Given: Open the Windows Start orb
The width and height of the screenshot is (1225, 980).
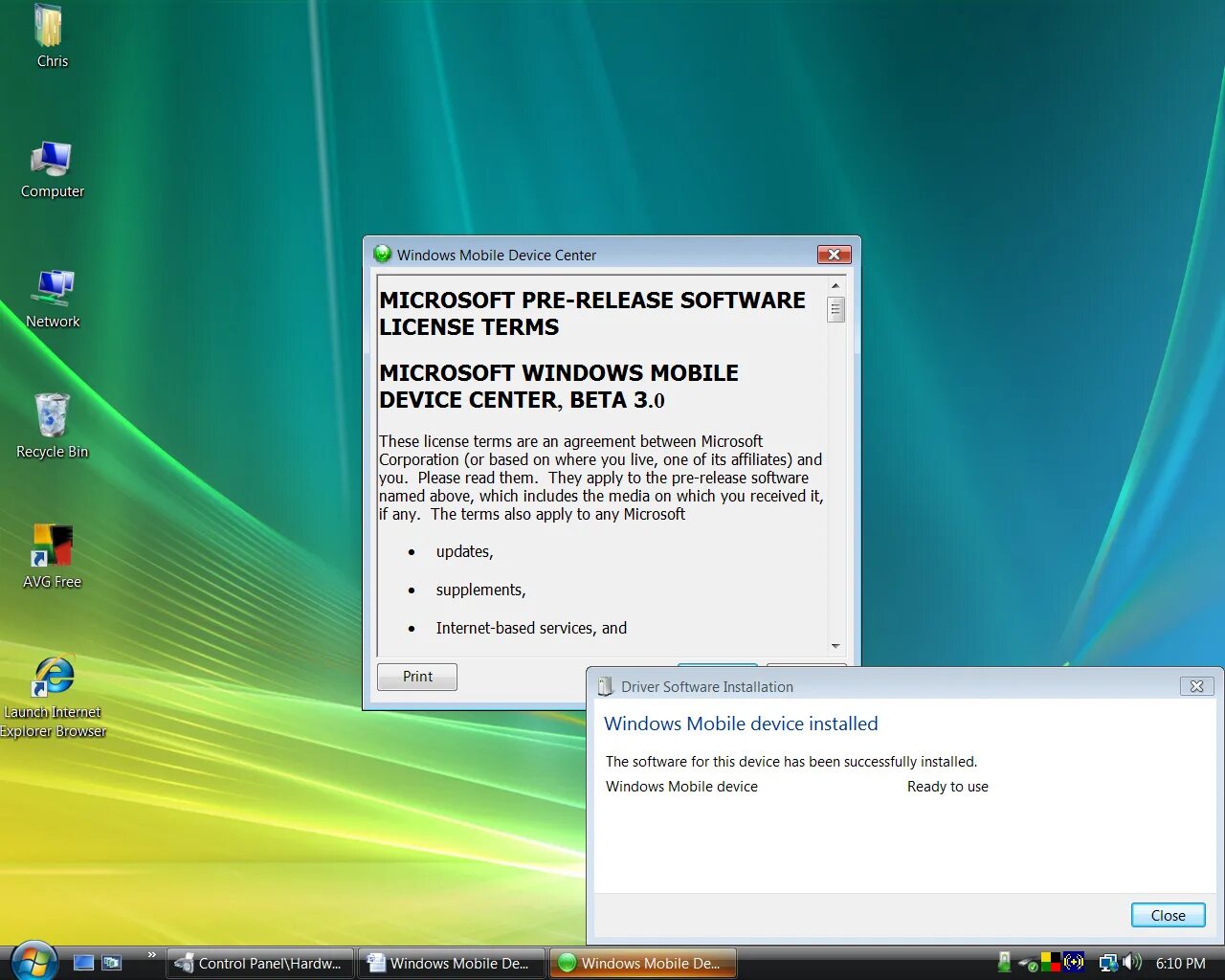Looking at the screenshot, I should click(x=34, y=961).
